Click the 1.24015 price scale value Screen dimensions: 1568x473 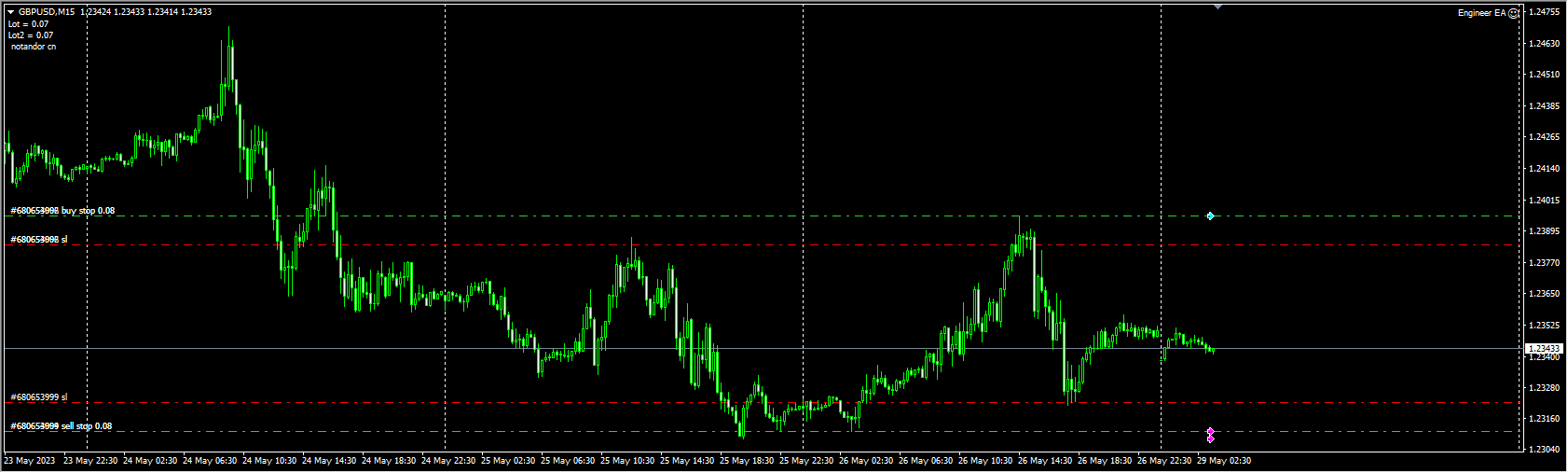(1545, 201)
